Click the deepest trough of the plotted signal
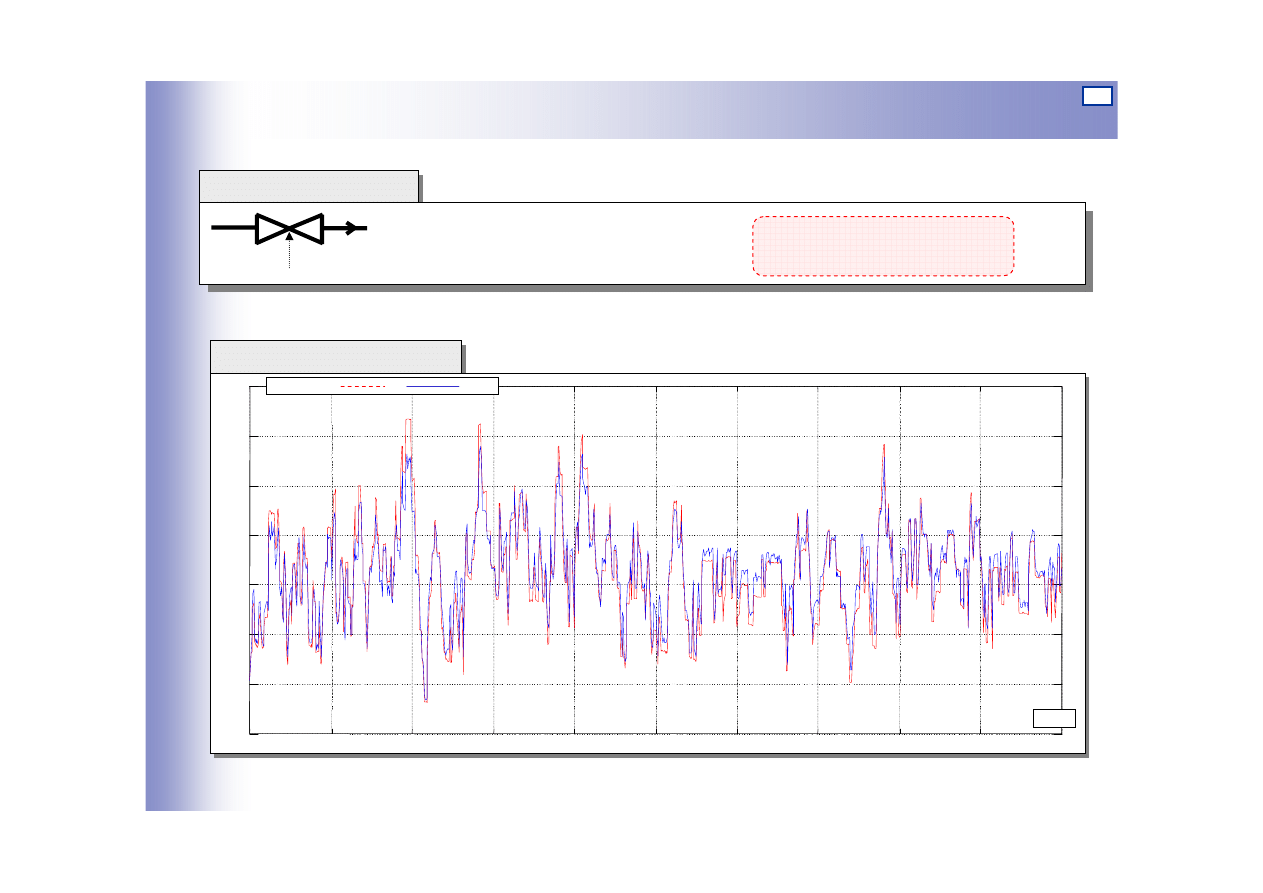 pos(426,700)
